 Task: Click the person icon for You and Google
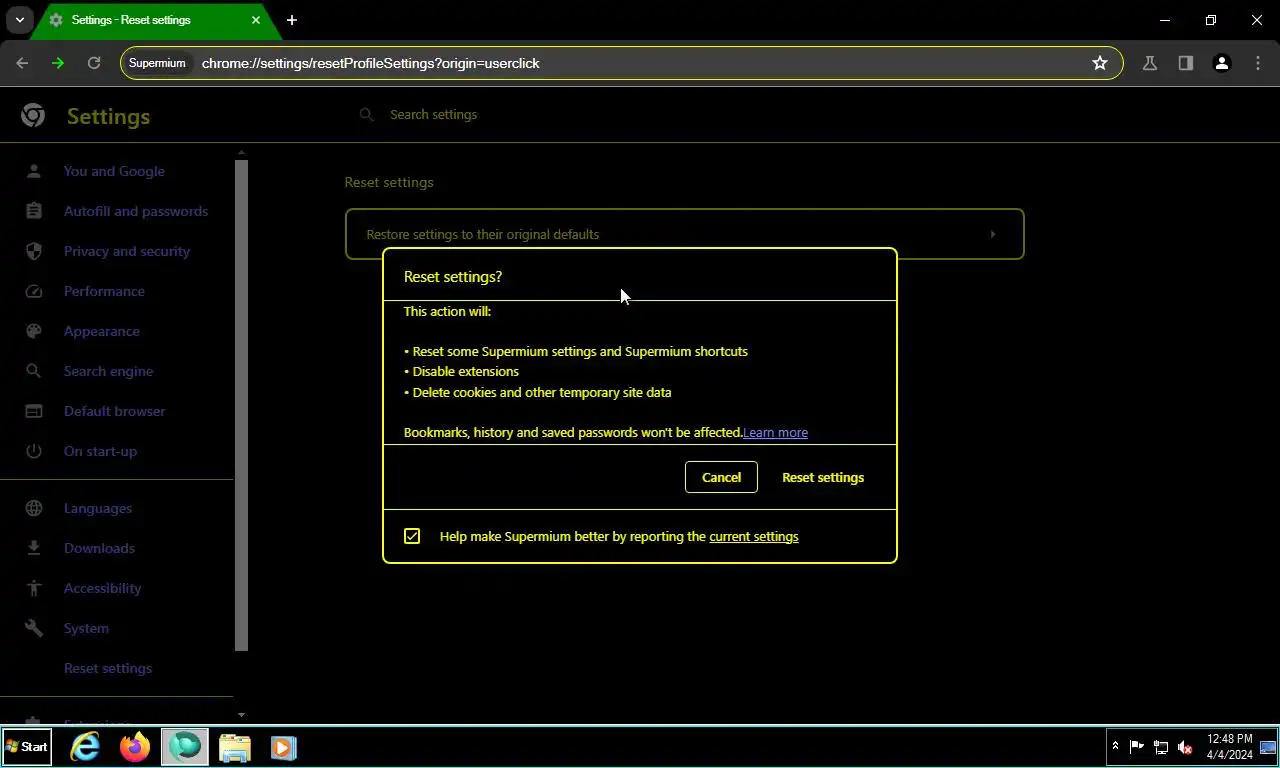tap(34, 171)
